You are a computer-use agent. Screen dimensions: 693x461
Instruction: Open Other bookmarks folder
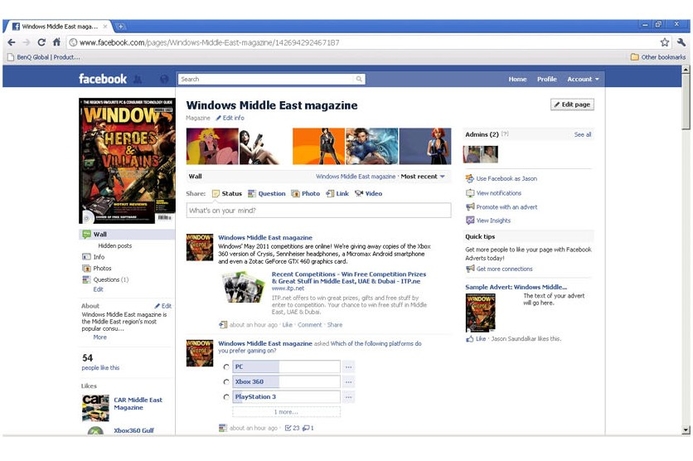coord(658,57)
